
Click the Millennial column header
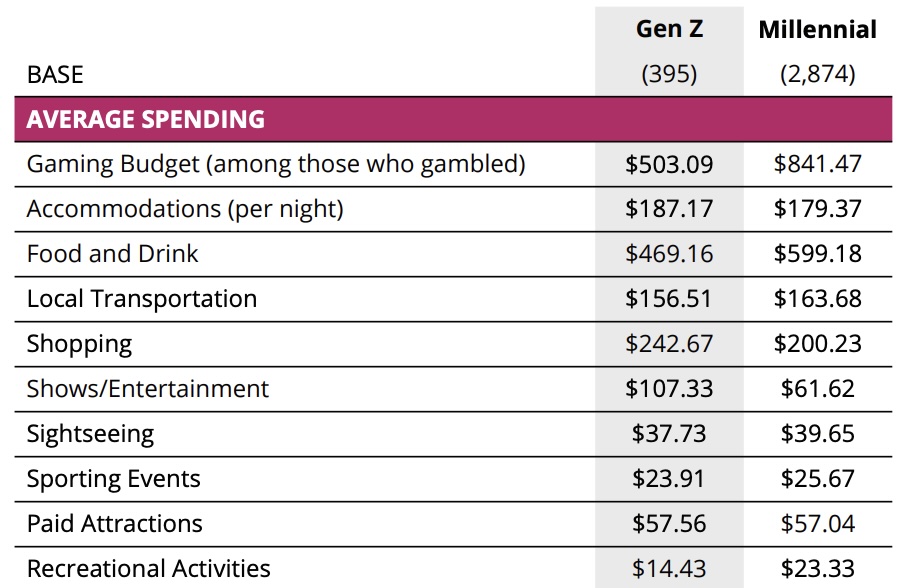[817, 29]
